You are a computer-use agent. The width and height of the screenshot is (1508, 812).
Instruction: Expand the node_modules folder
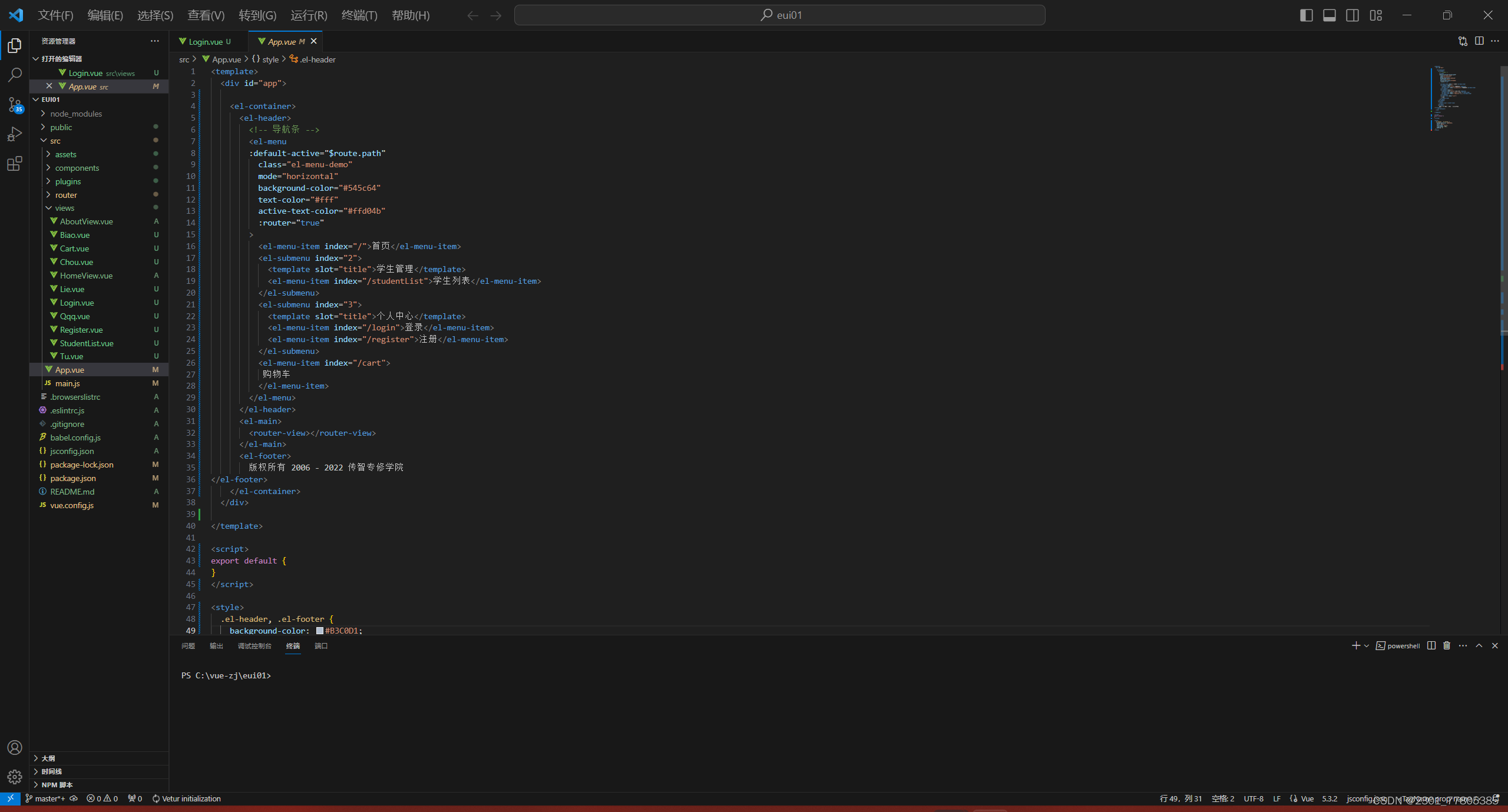click(x=76, y=114)
